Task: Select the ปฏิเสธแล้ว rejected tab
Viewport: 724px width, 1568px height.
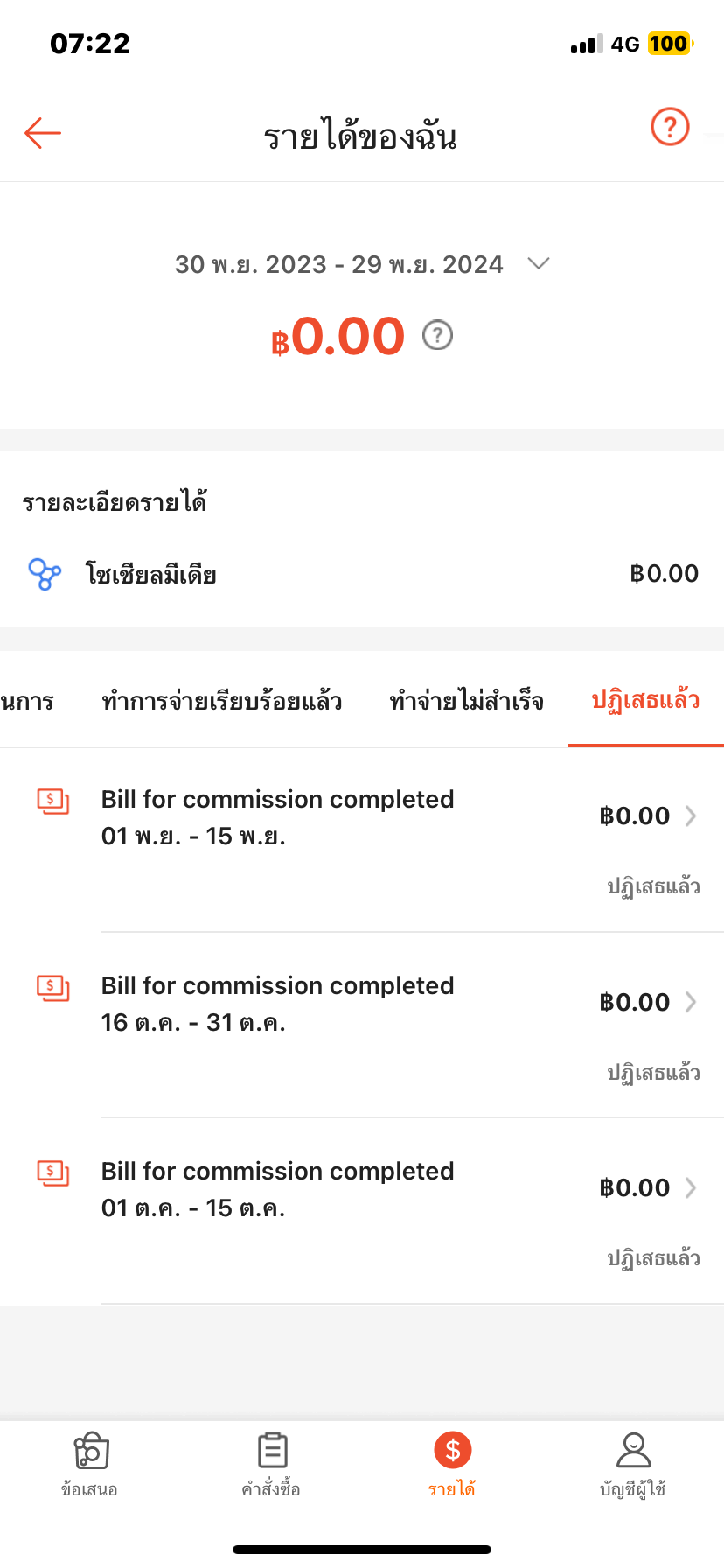Action: [645, 701]
